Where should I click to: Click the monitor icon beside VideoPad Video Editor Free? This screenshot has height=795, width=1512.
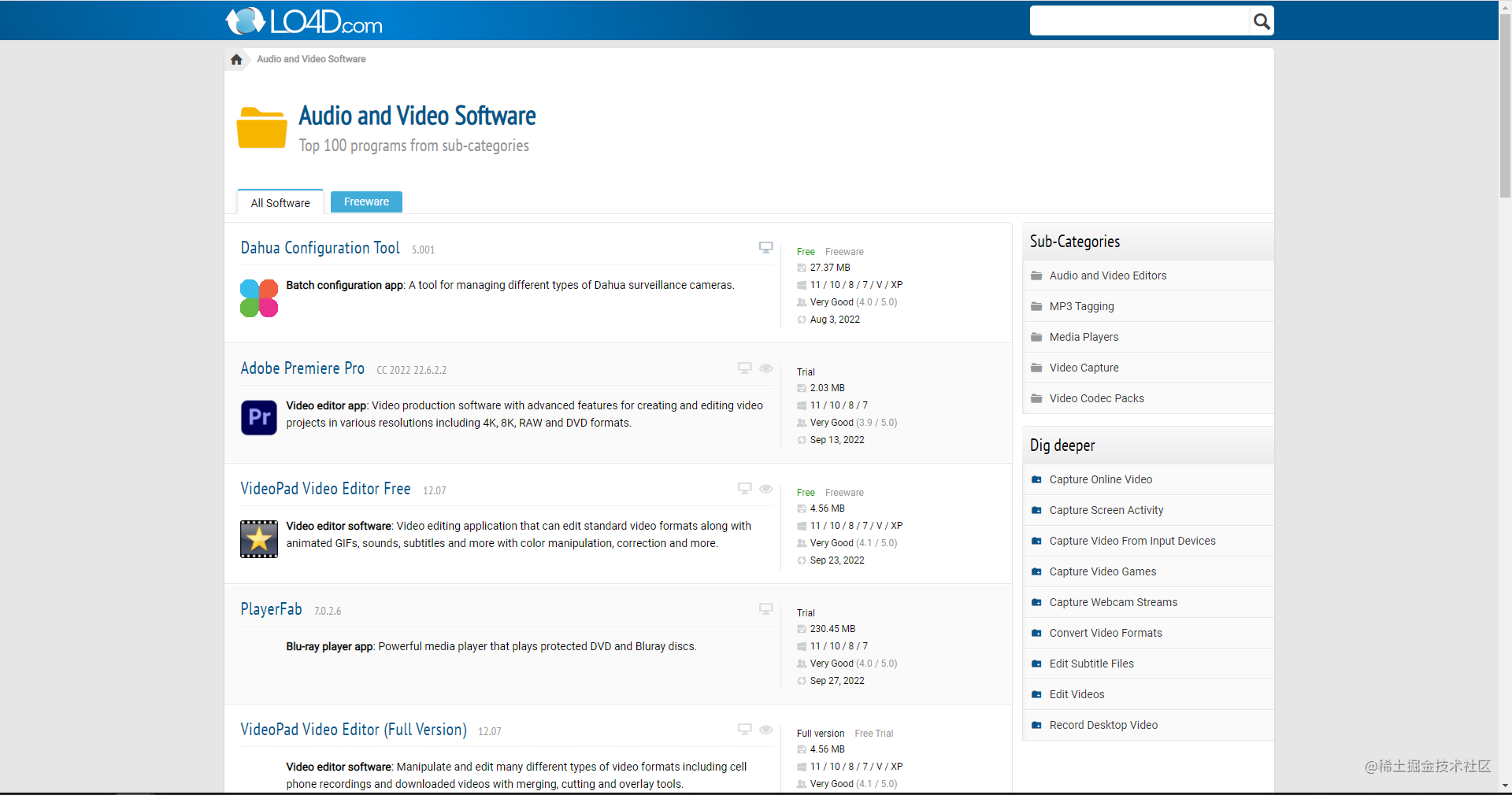tap(744, 488)
